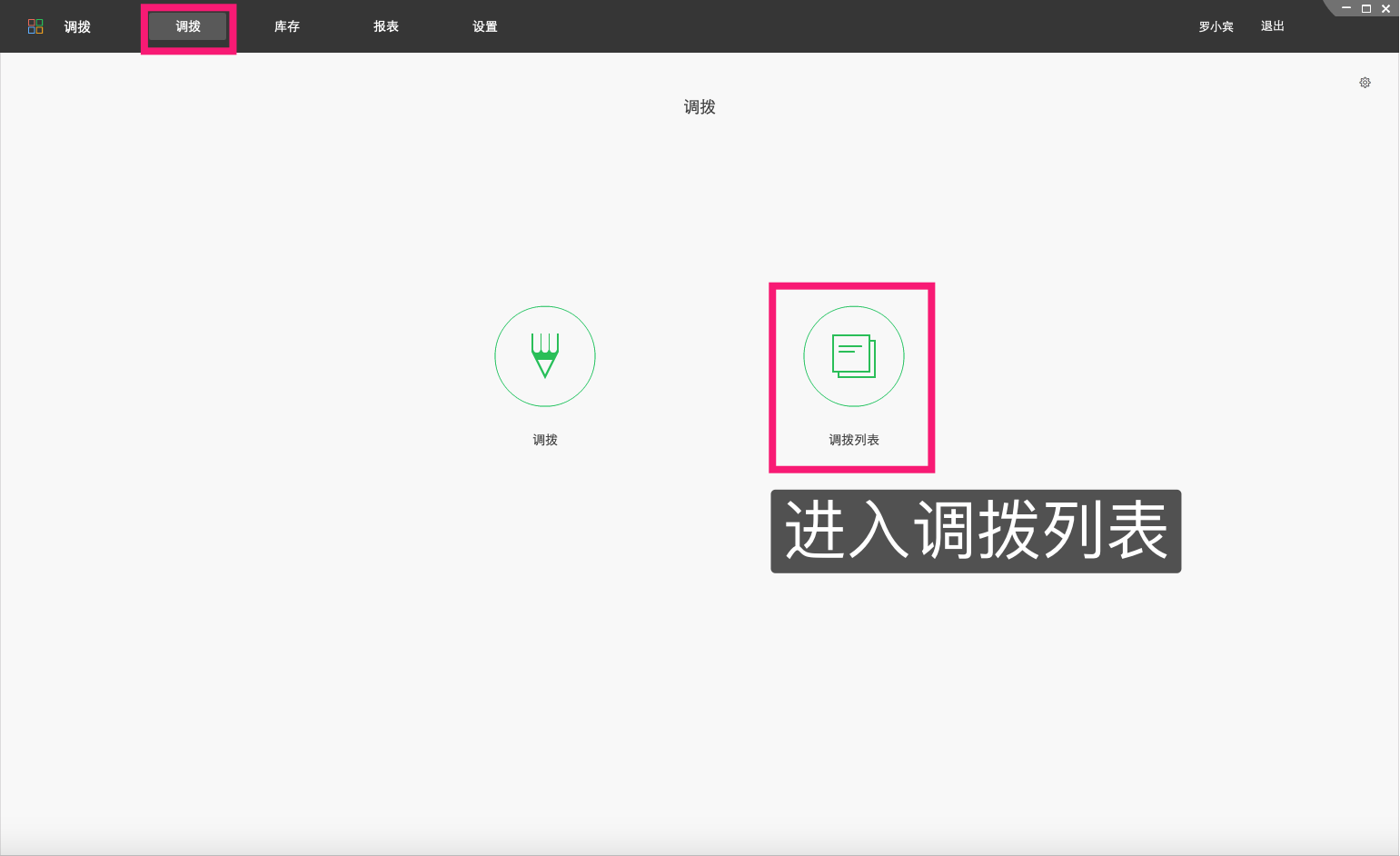This screenshot has height=856, width=1400.
Task: Click the user name 罗小宾
Action: [x=1216, y=26]
